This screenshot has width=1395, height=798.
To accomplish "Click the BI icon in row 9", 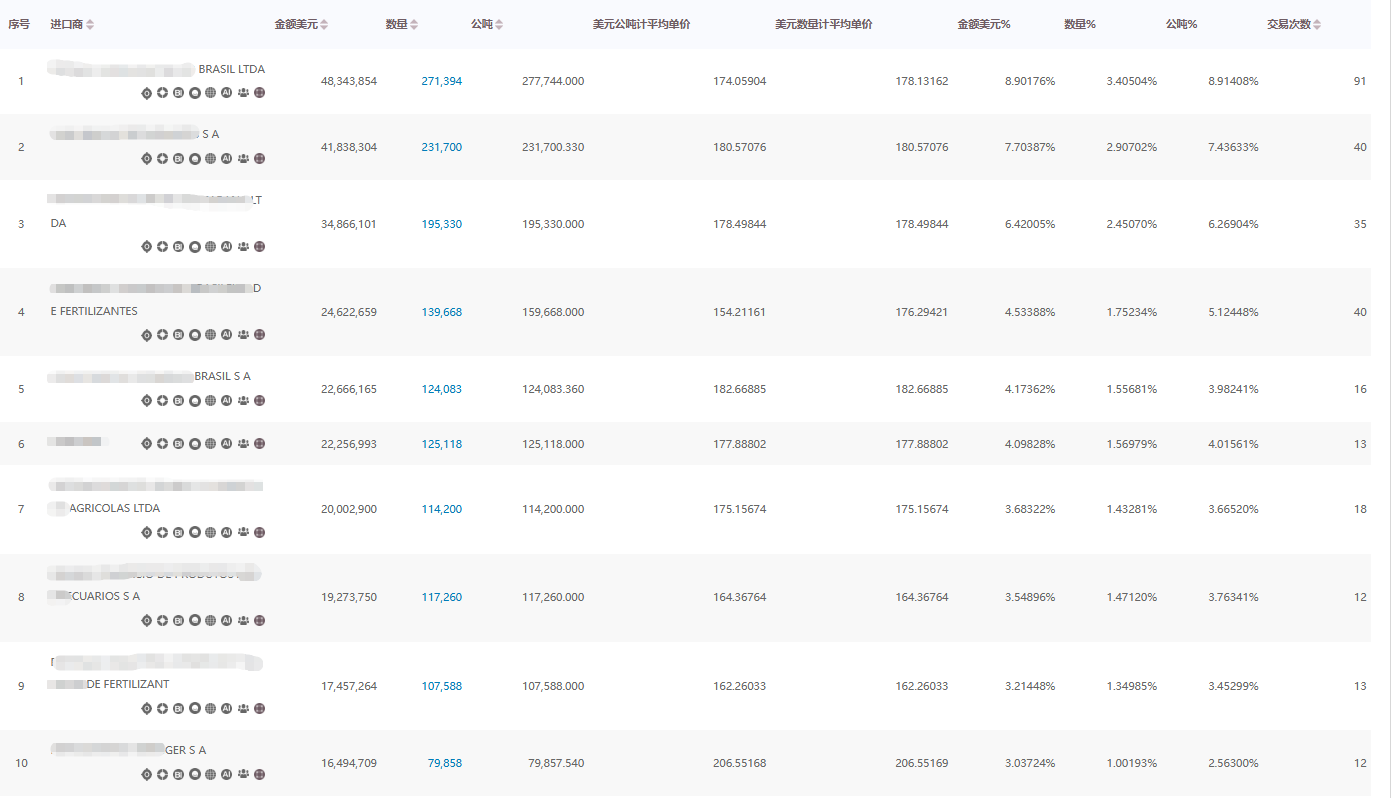I will 178,709.
